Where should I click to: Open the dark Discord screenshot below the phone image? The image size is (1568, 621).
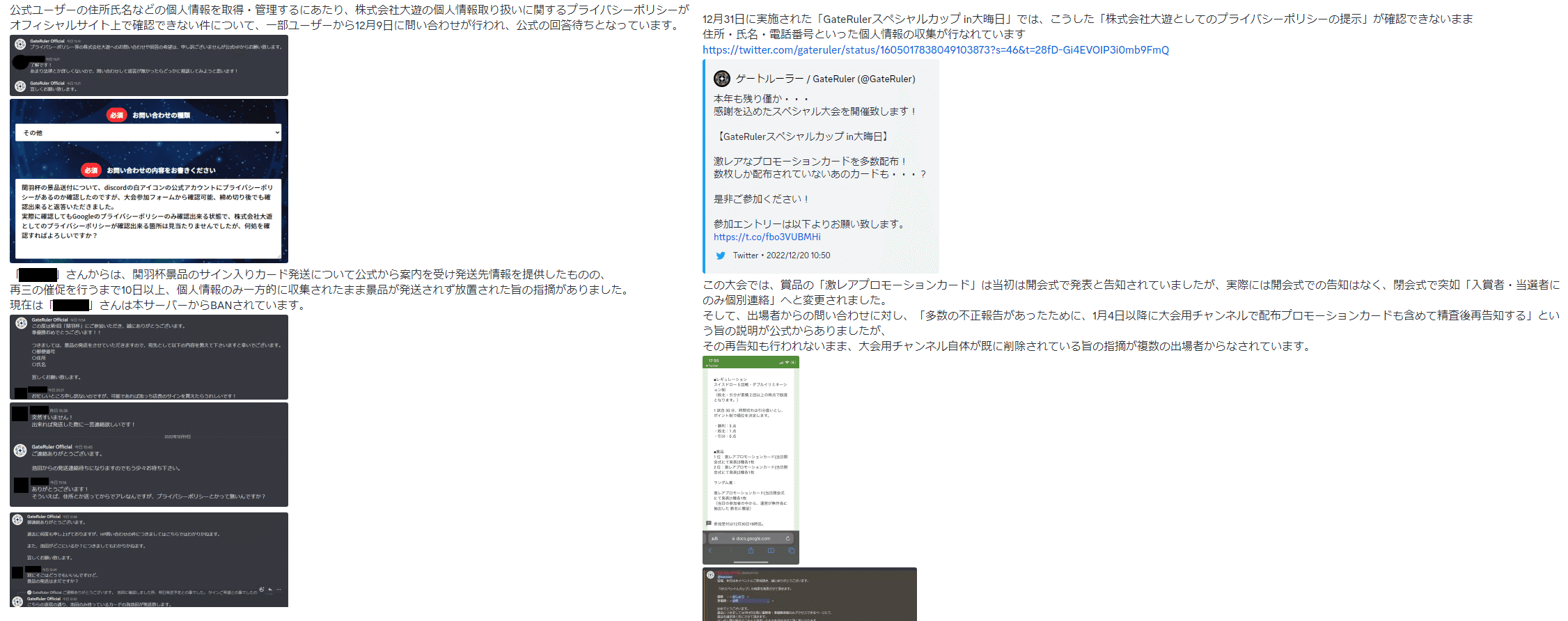[810, 594]
